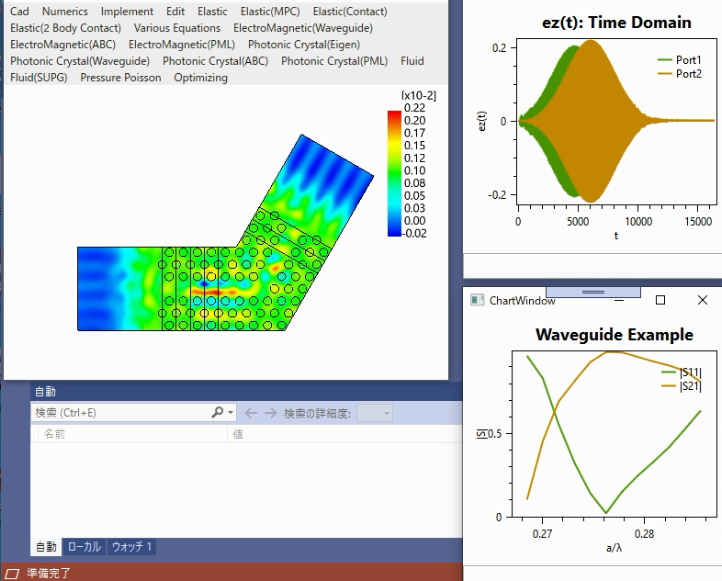Open the Fluid menu
This screenshot has height=581, width=722.
[412, 61]
